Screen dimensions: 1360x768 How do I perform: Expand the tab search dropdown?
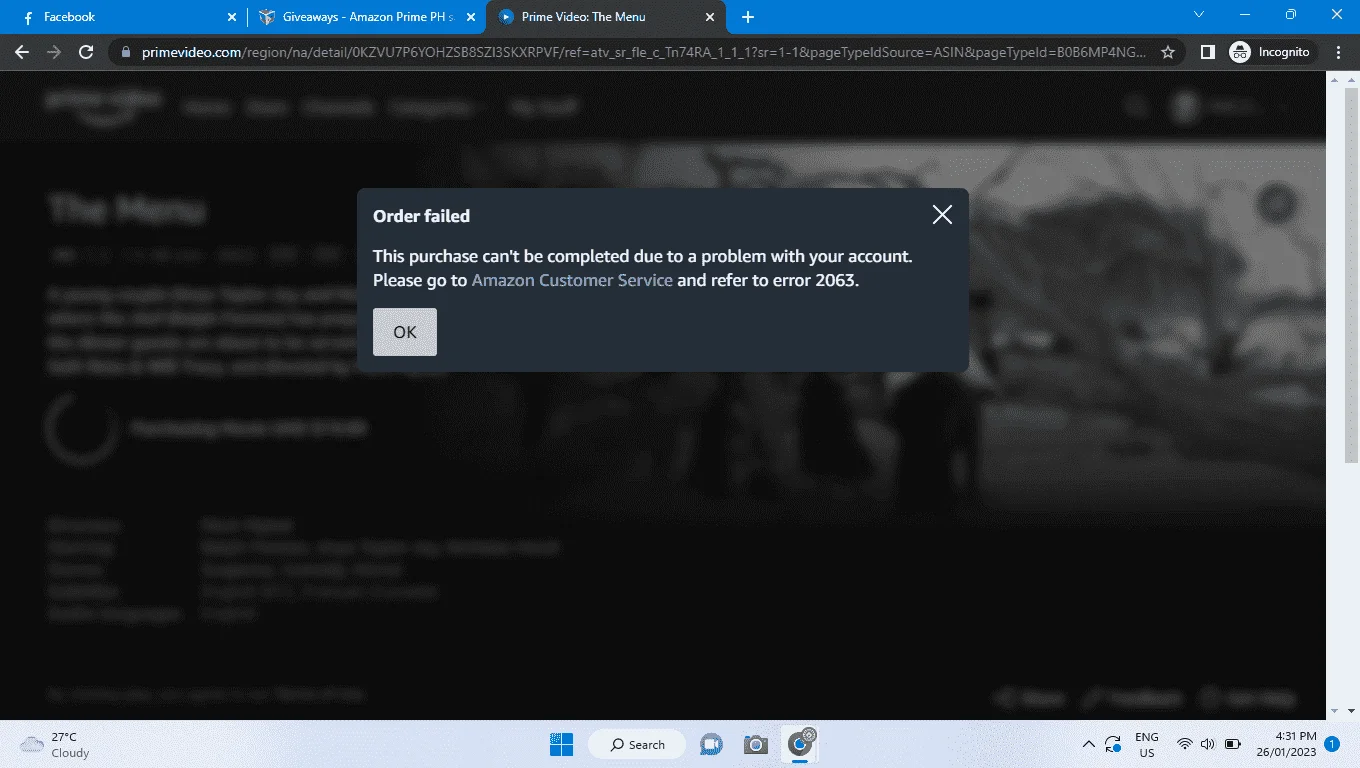tap(1200, 15)
